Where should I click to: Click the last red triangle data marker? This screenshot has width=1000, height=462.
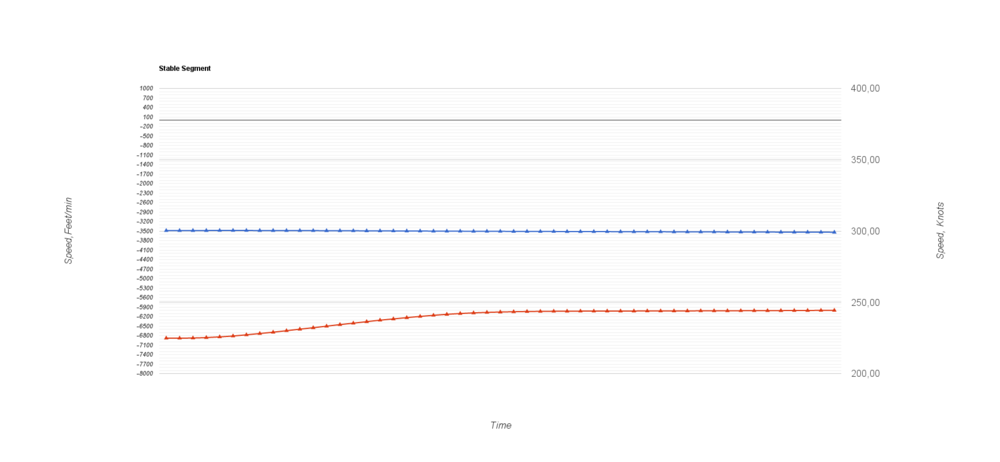[834, 310]
